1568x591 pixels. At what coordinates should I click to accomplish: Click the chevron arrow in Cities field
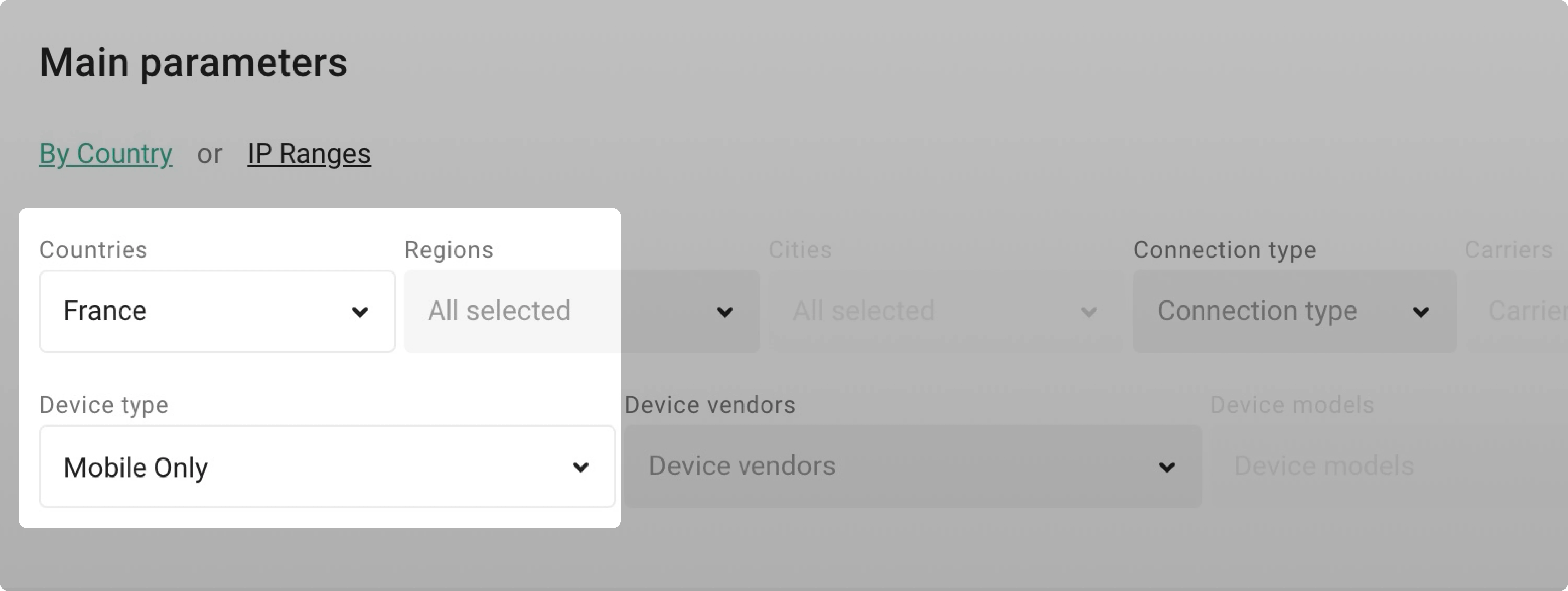tap(1089, 312)
